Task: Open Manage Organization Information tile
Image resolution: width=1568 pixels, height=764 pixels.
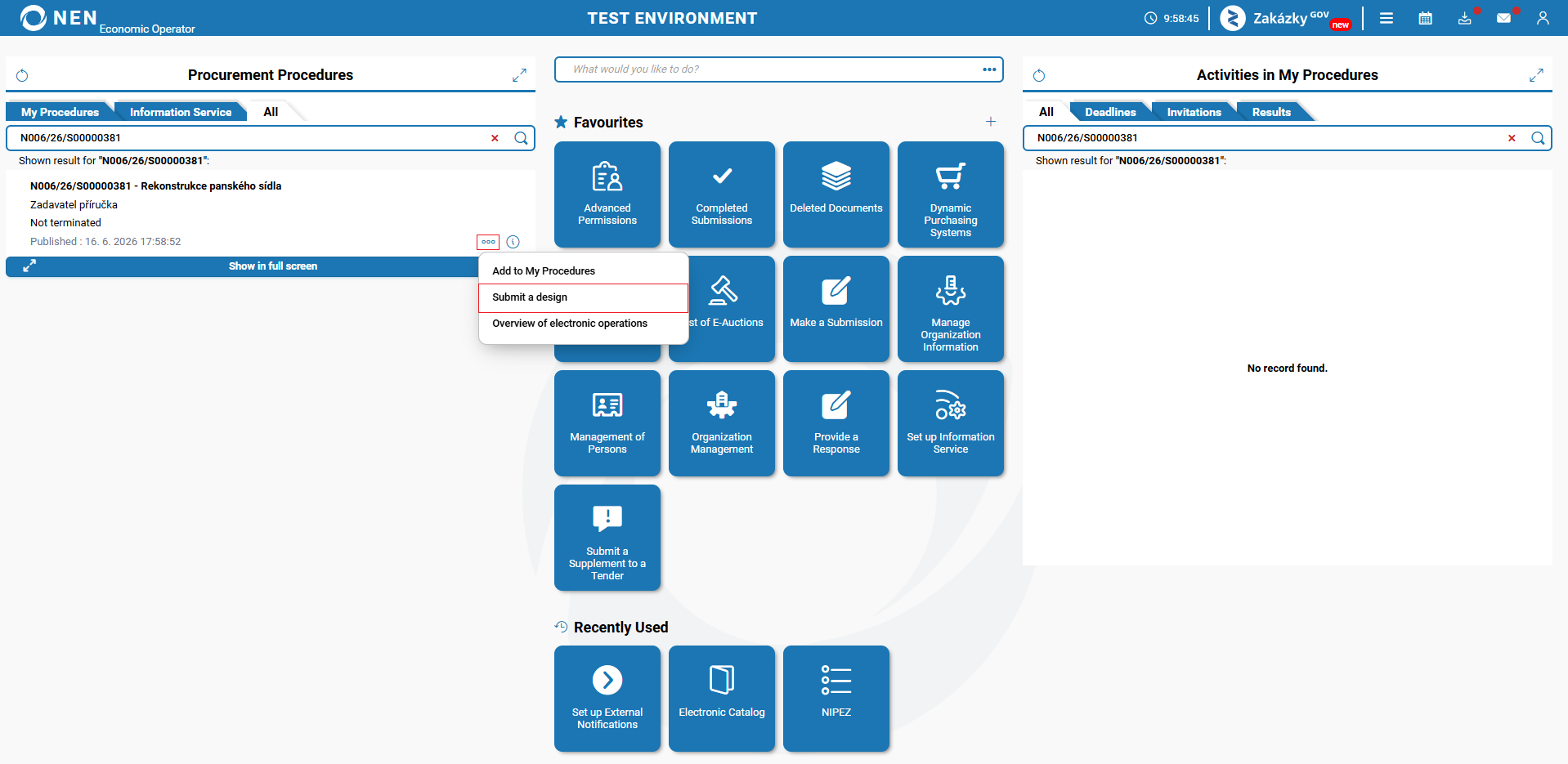Action: [x=951, y=309]
